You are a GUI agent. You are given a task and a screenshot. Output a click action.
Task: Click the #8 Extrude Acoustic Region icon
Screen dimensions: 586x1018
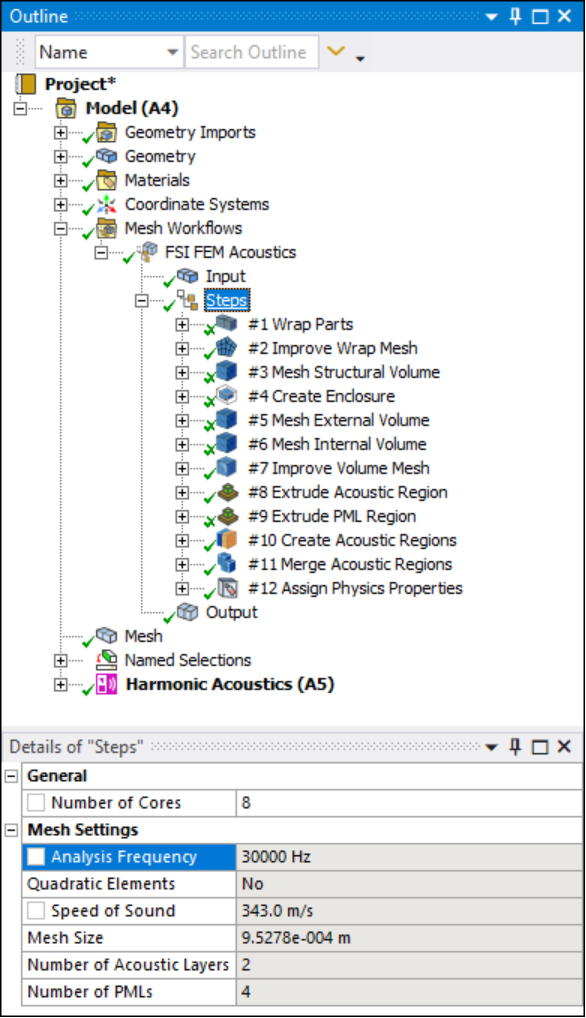[228, 491]
